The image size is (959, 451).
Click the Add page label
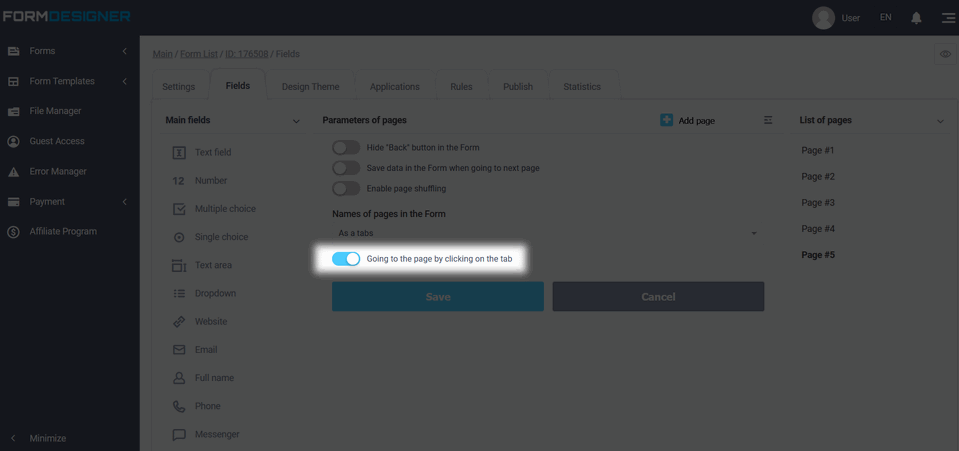[697, 121]
